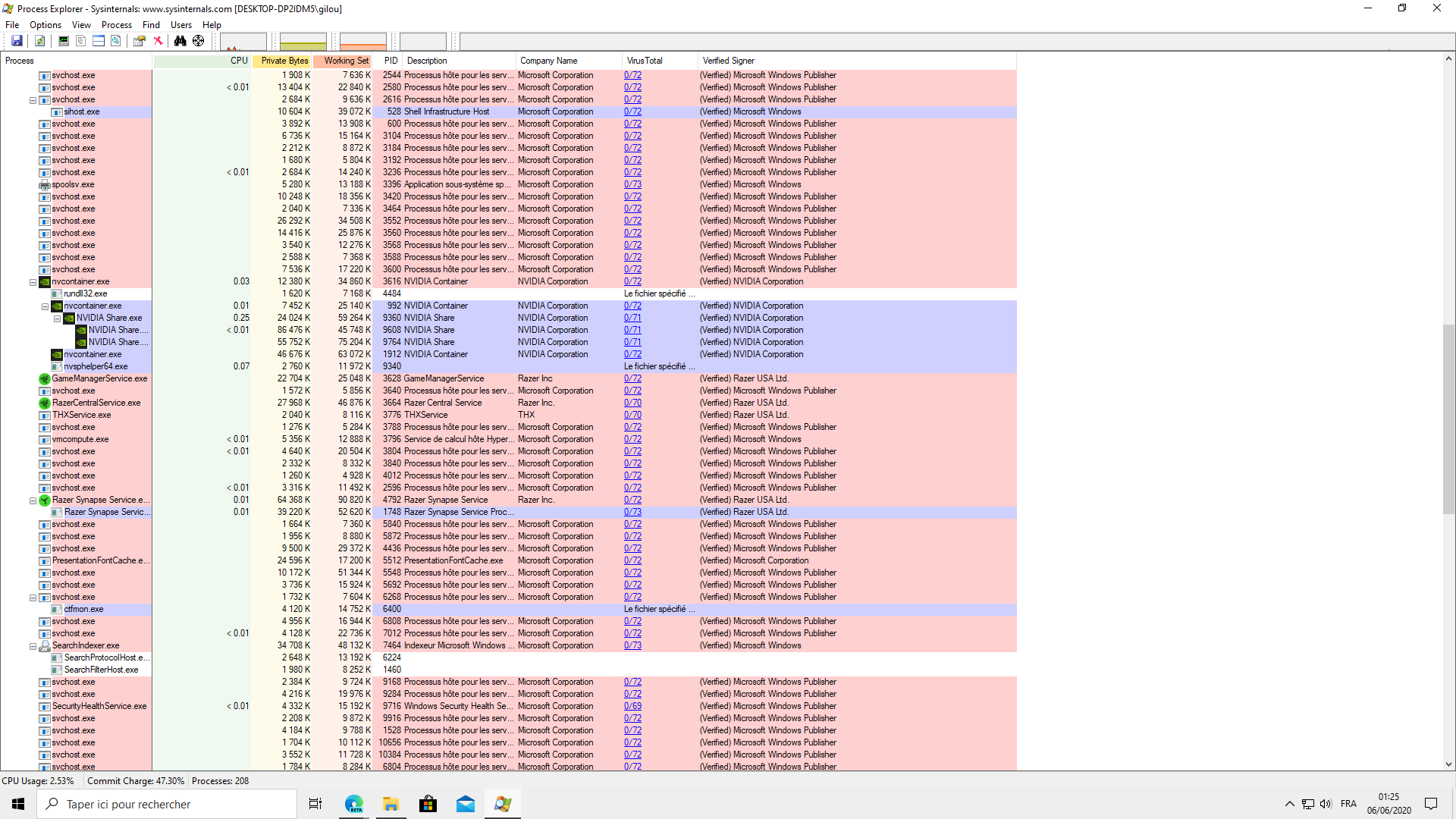Collapse the SearchIndexer.exe tree node
The width and height of the screenshot is (1456, 819).
click(x=33, y=646)
